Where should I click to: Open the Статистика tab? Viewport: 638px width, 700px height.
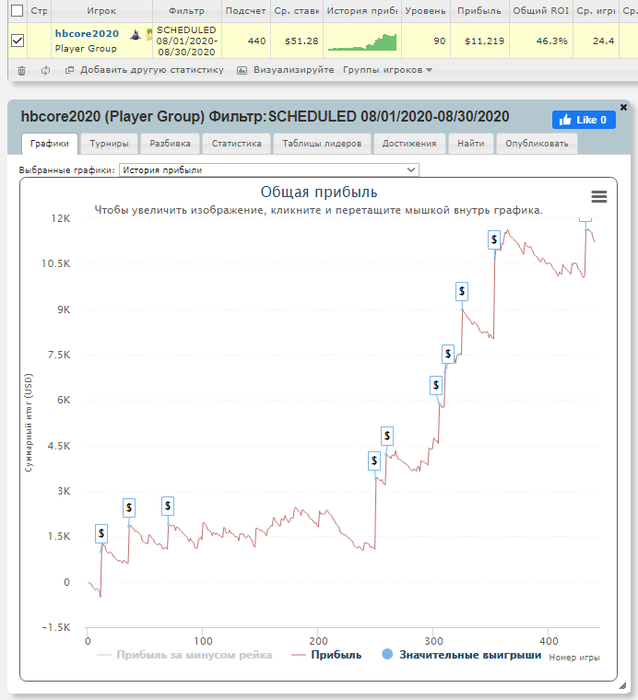point(236,144)
